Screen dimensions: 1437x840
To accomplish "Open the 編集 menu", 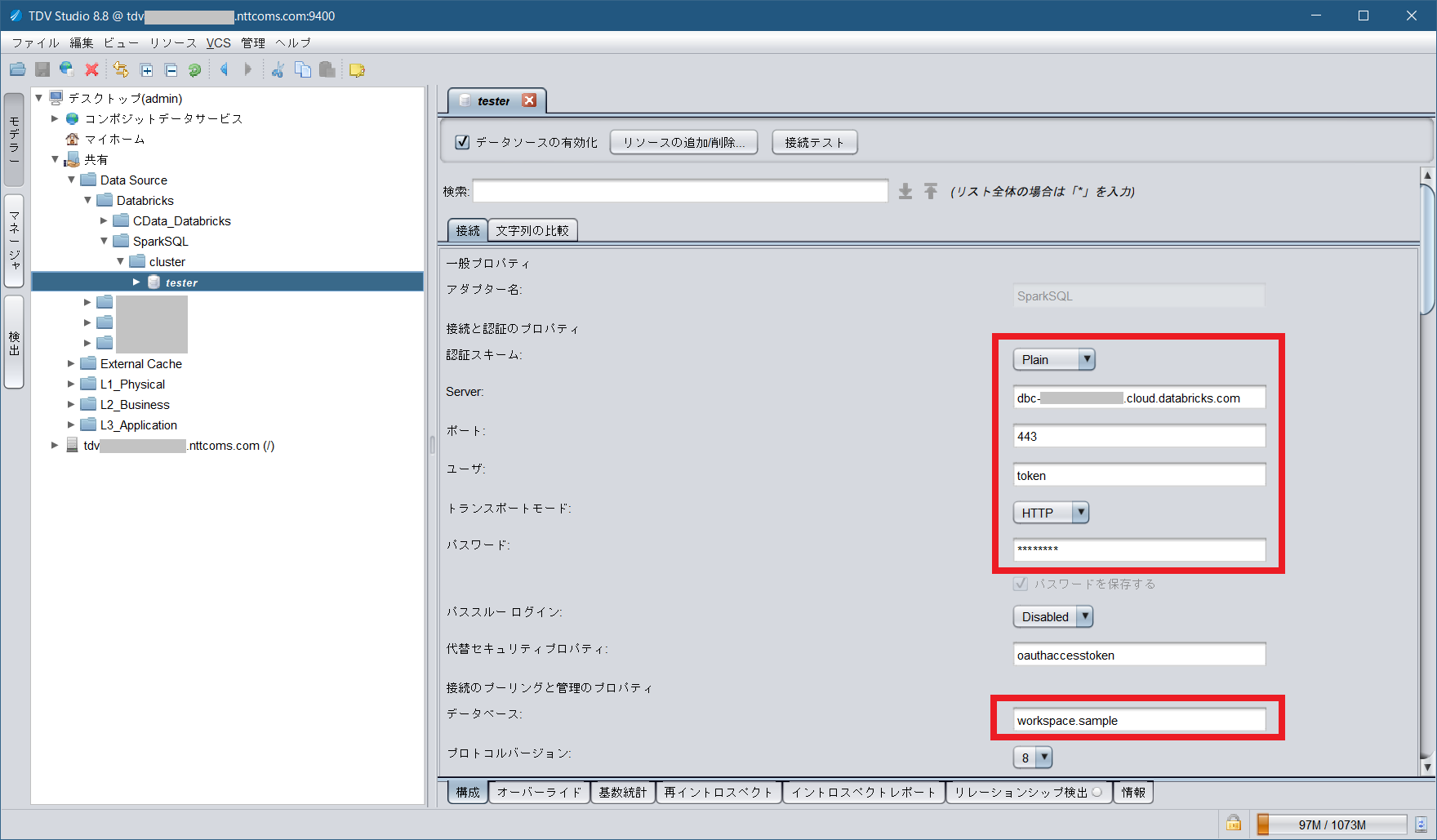I will pyautogui.click(x=82, y=42).
